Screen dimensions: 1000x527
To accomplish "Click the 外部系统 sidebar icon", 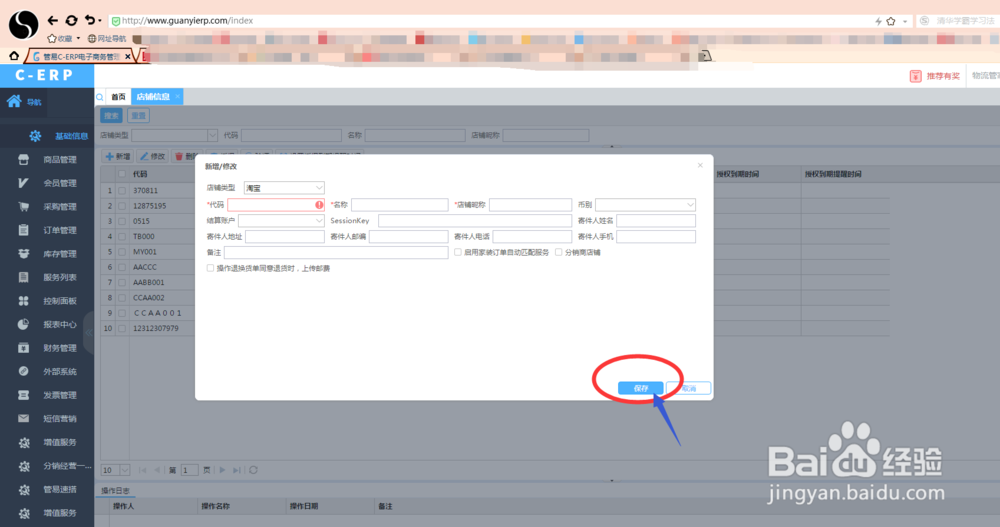I will click(24, 371).
